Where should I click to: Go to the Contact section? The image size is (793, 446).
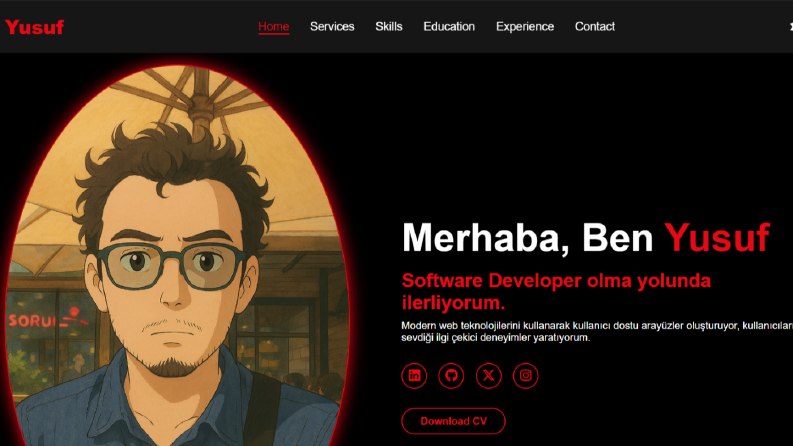click(x=595, y=26)
